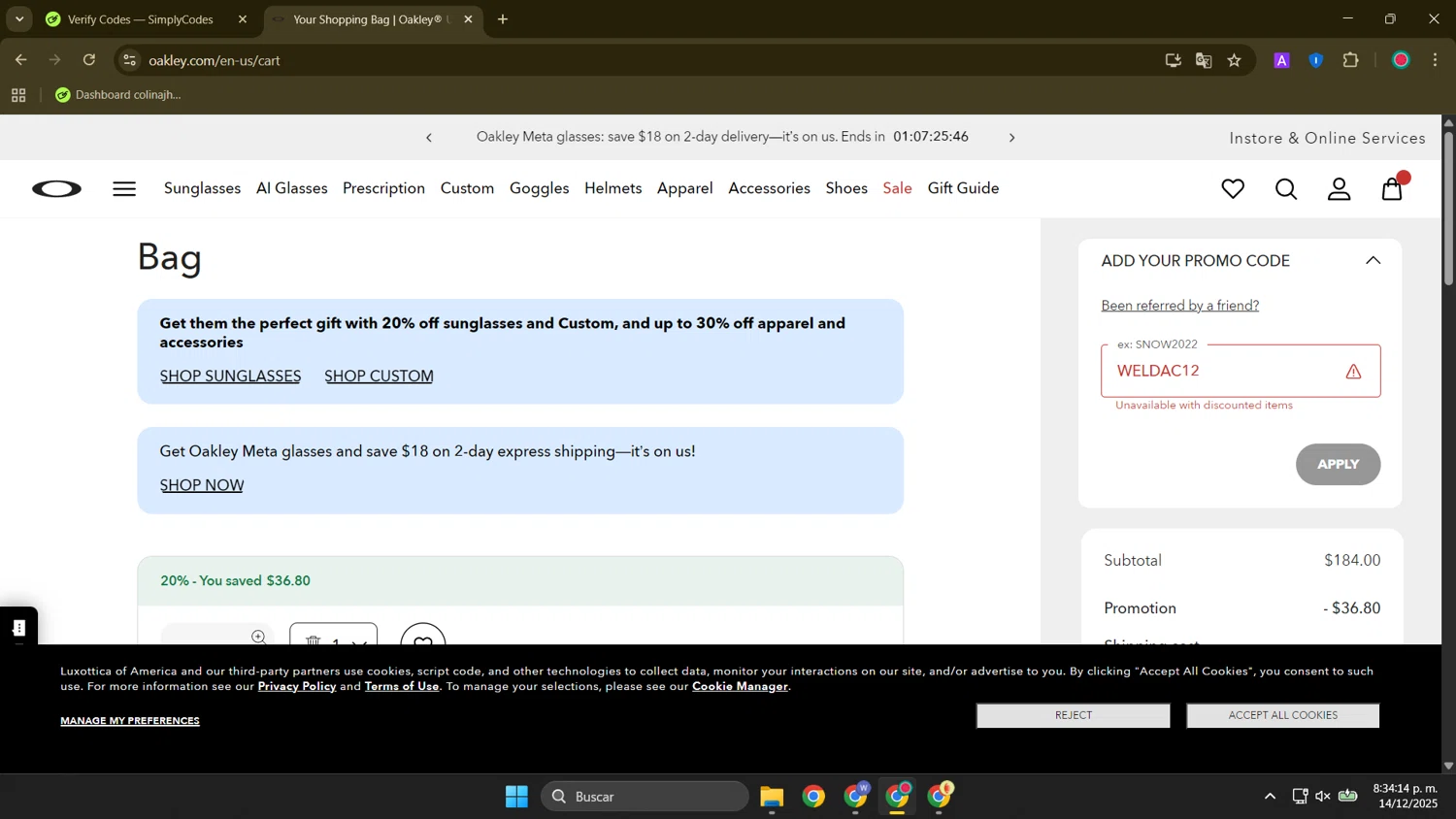Click browser back arrow
This screenshot has width=1456, height=819.
(x=20, y=60)
